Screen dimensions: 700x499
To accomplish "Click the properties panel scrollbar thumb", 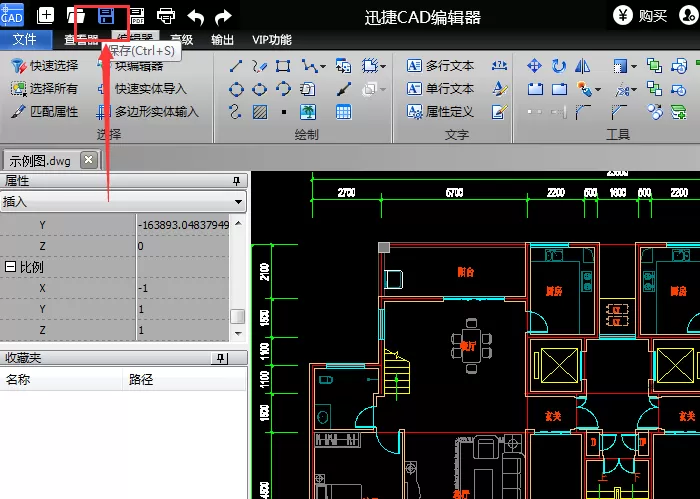I will (238, 316).
